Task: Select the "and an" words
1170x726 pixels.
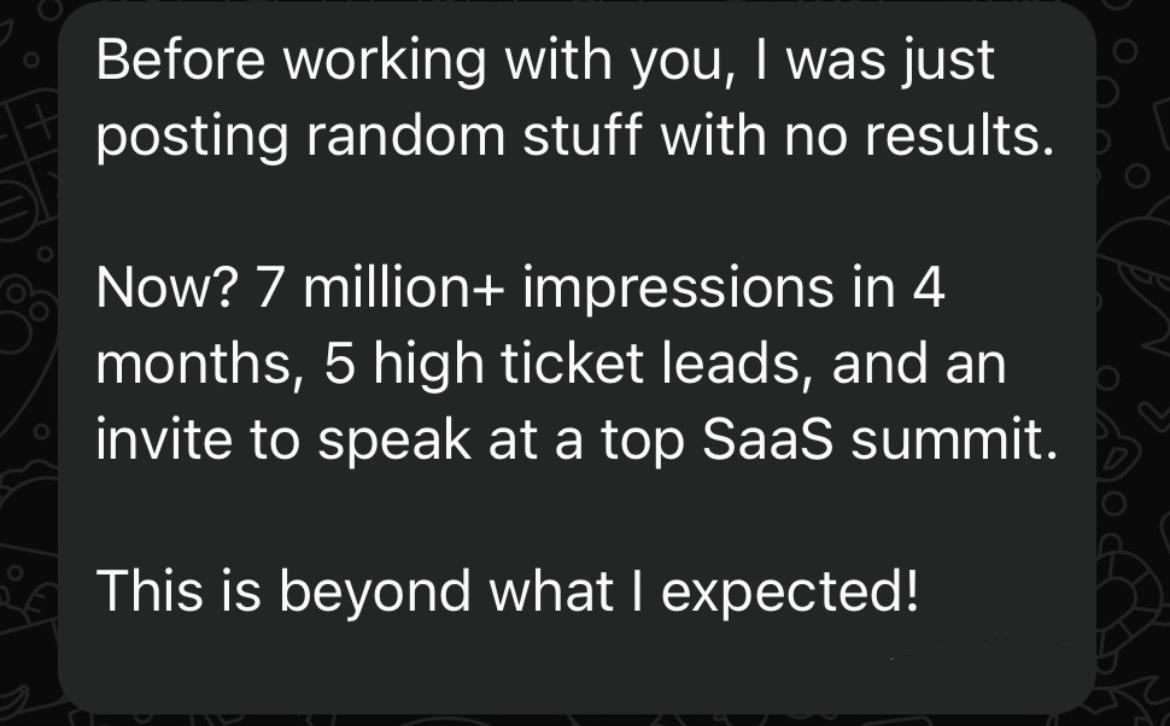Action: [x=919, y=365]
